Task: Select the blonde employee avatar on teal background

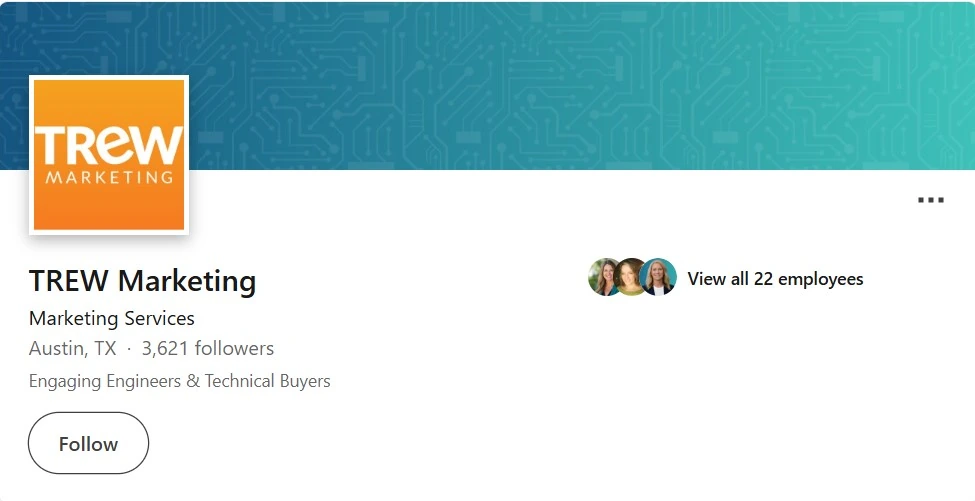Action: pyautogui.click(x=658, y=277)
